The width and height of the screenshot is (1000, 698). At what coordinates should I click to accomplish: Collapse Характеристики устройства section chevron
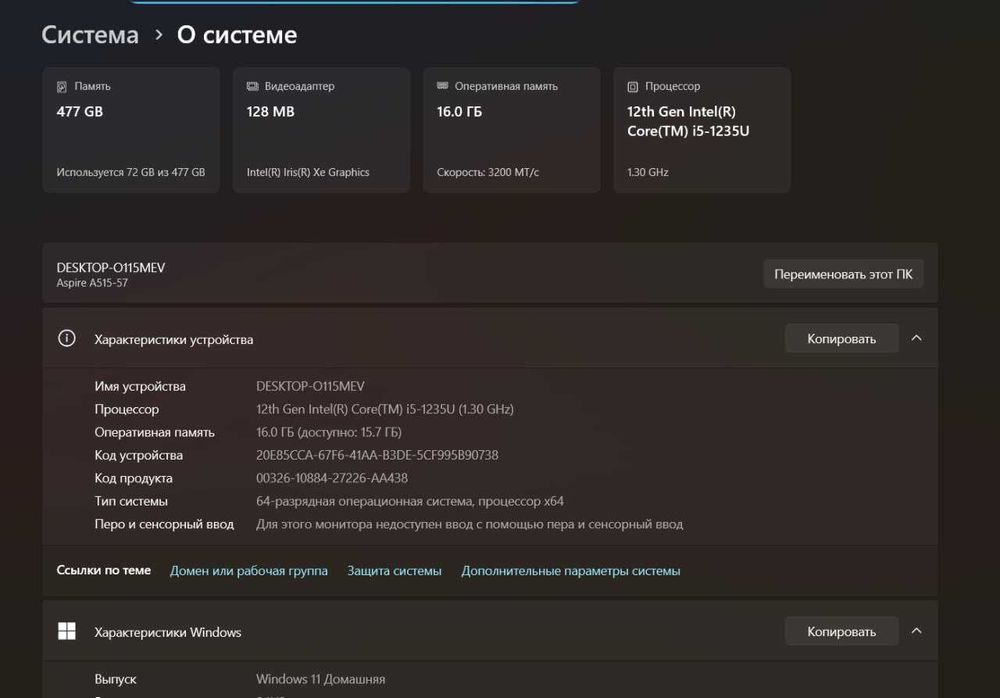pyautogui.click(x=916, y=338)
